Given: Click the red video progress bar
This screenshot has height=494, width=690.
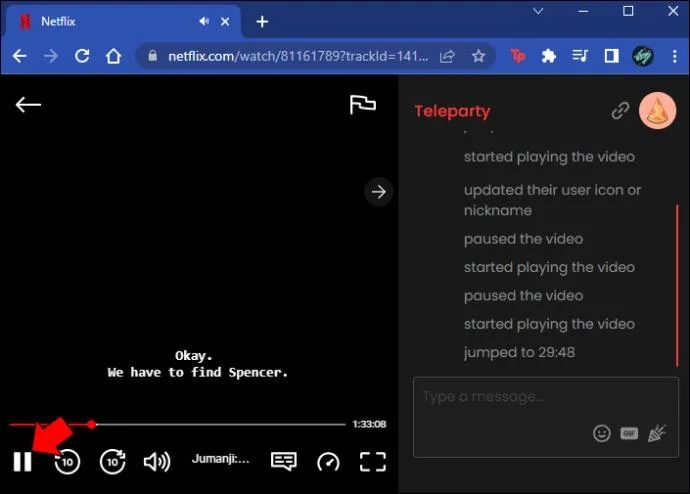Looking at the screenshot, I should click(177, 424).
